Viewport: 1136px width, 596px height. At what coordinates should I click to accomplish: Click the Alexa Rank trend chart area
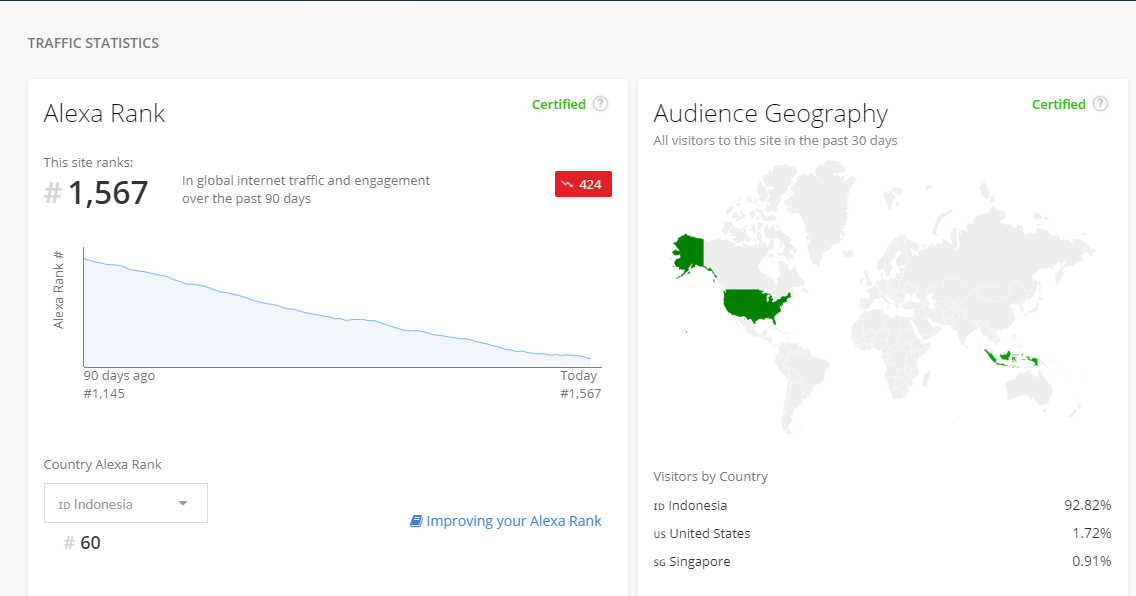(x=340, y=320)
